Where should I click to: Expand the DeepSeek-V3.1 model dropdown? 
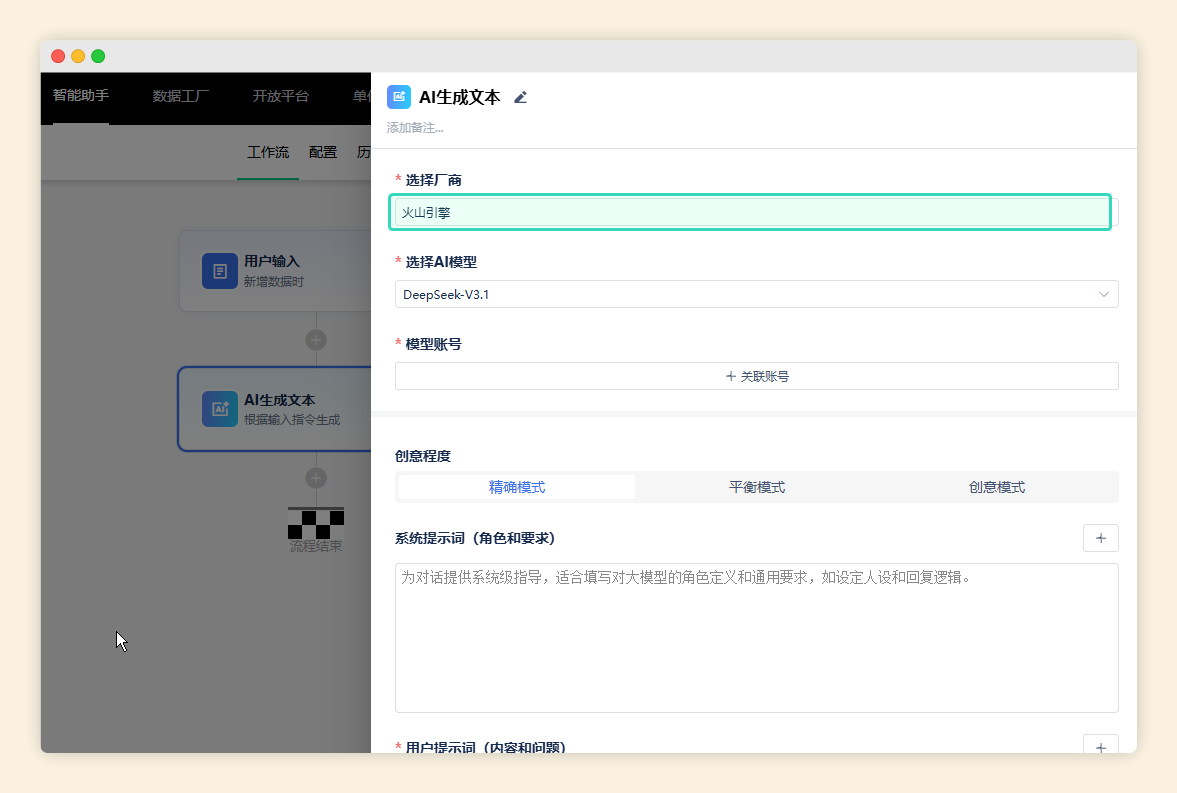756,294
